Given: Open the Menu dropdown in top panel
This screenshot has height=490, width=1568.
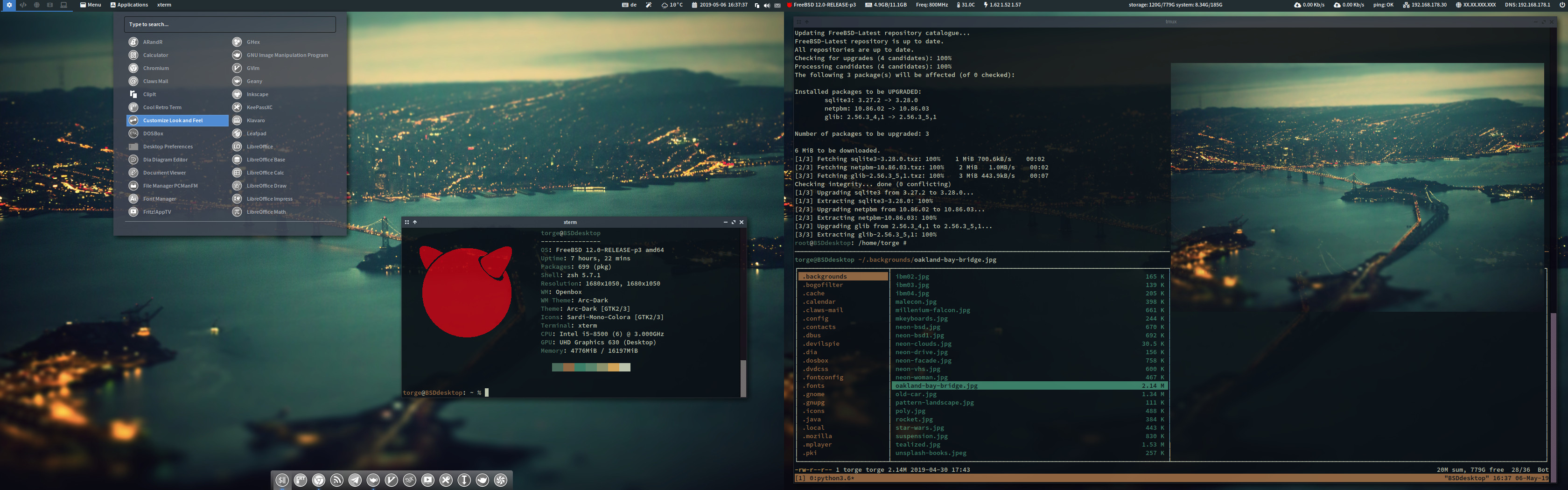Looking at the screenshot, I should click(91, 5).
